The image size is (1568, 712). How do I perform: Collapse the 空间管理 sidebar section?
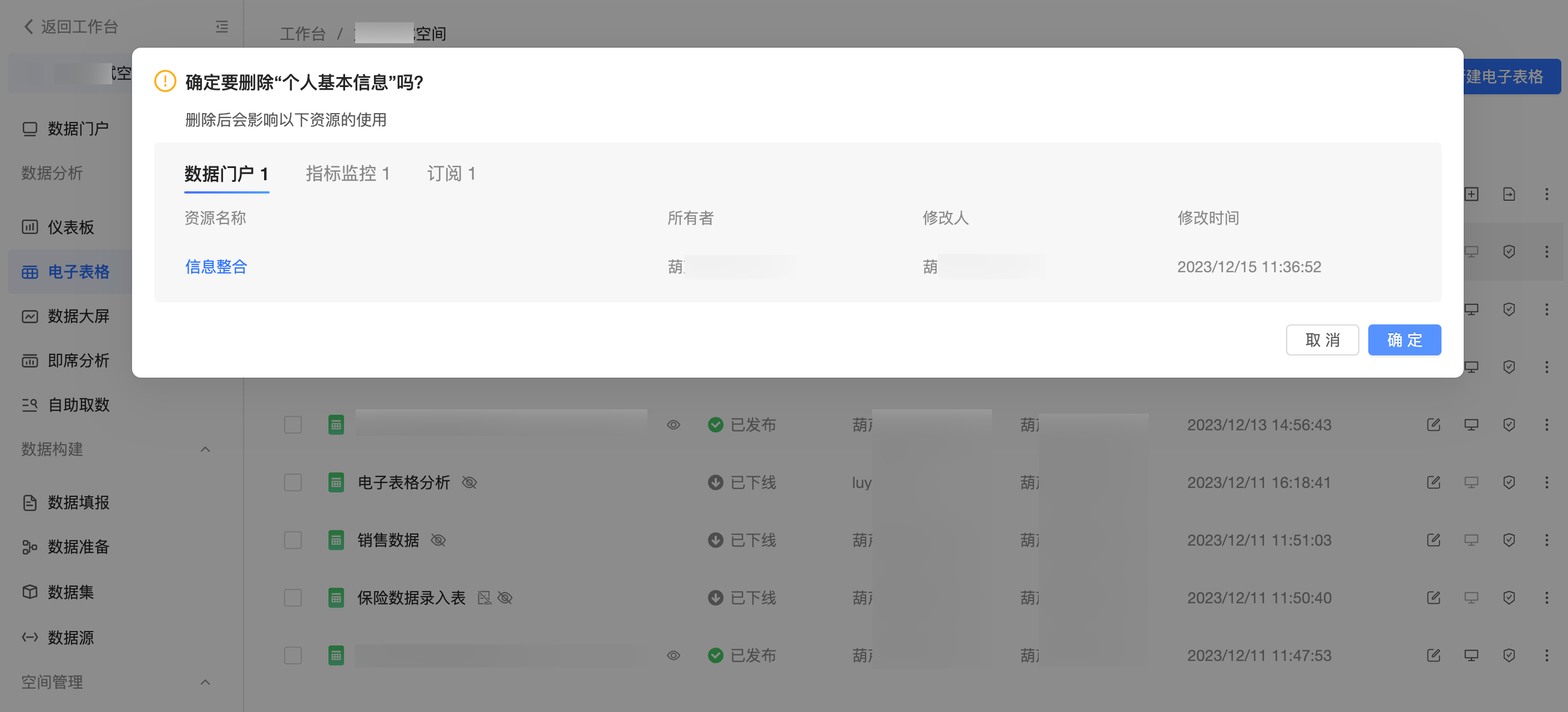pos(205,682)
